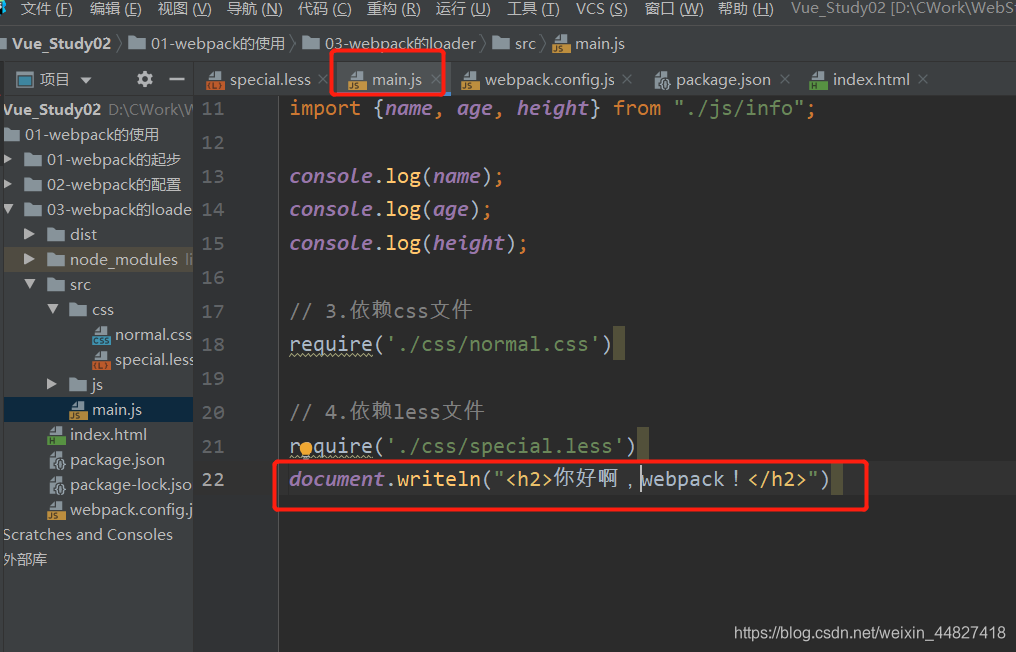Open the 帮助 (H) menu

pyautogui.click(x=745, y=9)
